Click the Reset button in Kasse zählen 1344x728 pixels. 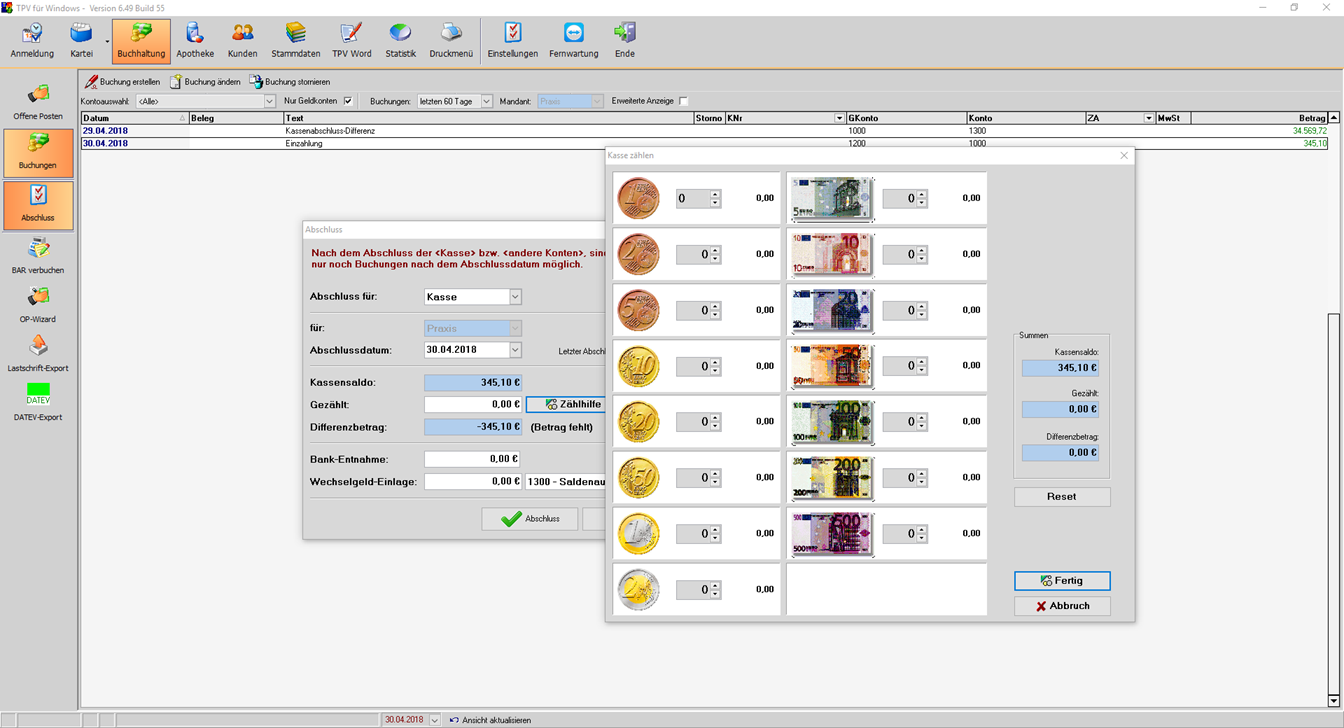(1061, 497)
